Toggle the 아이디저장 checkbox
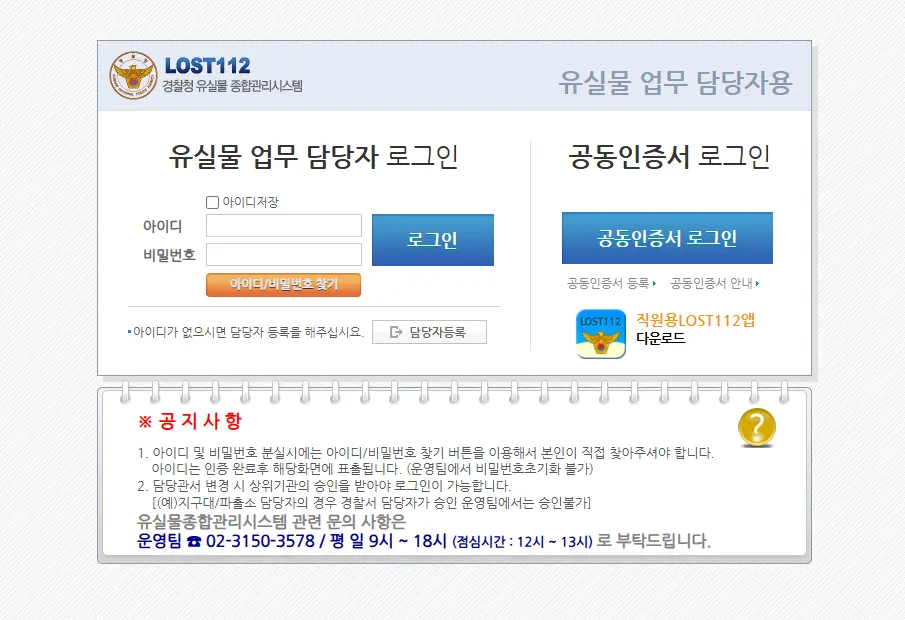This screenshot has width=905, height=620. [x=212, y=202]
